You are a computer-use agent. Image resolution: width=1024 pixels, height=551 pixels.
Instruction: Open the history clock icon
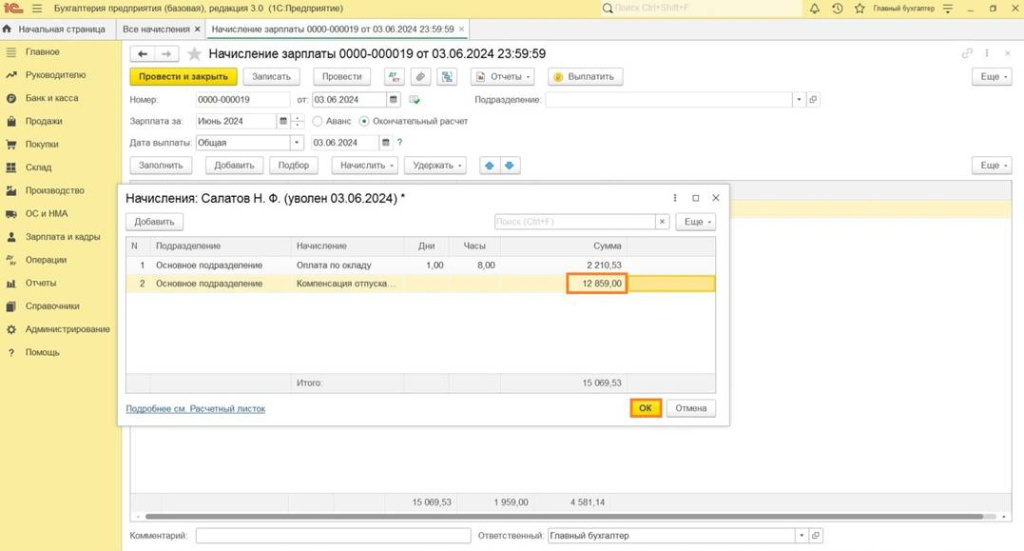(837, 8)
